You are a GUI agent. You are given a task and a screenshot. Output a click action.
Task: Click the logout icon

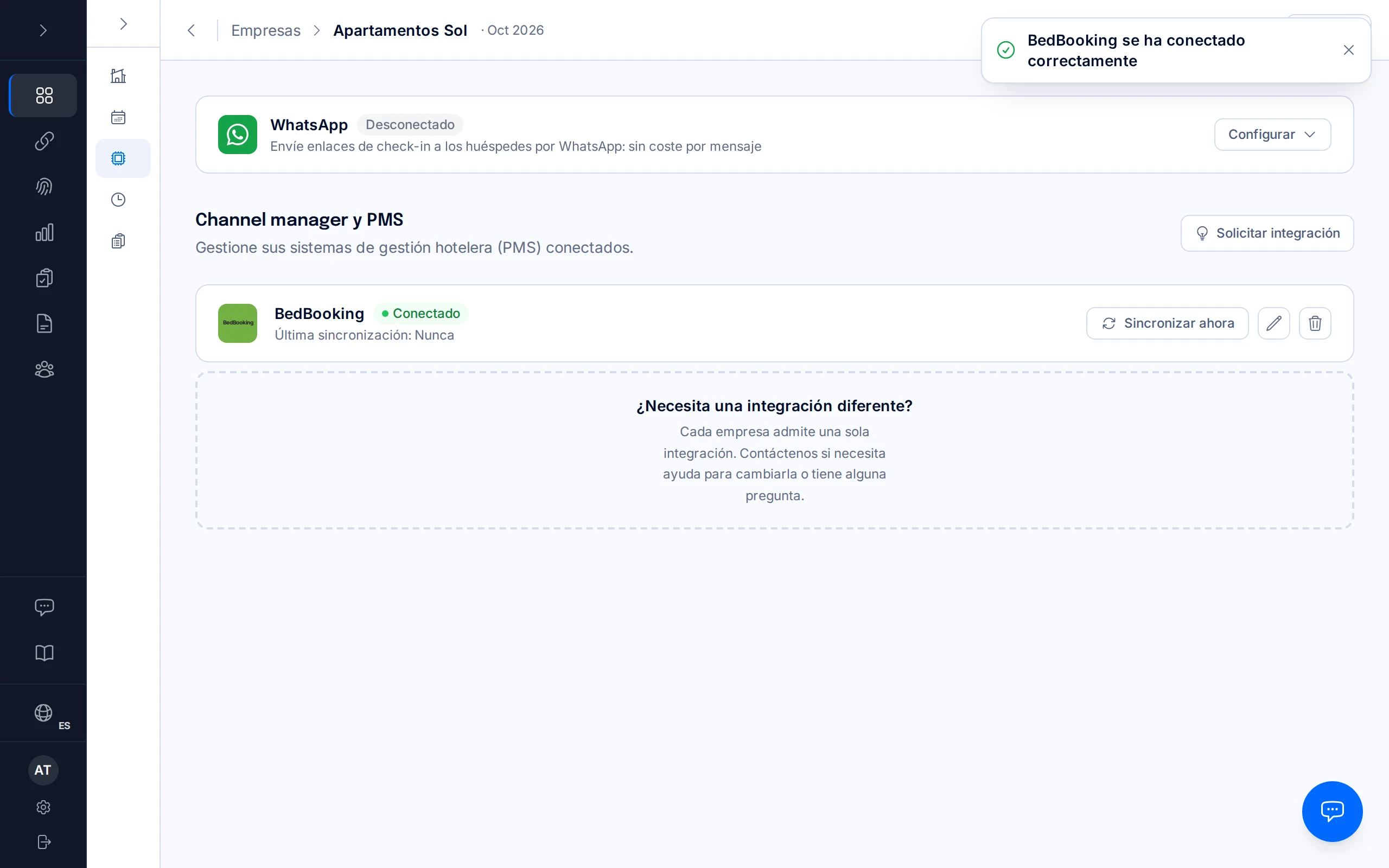point(43,841)
